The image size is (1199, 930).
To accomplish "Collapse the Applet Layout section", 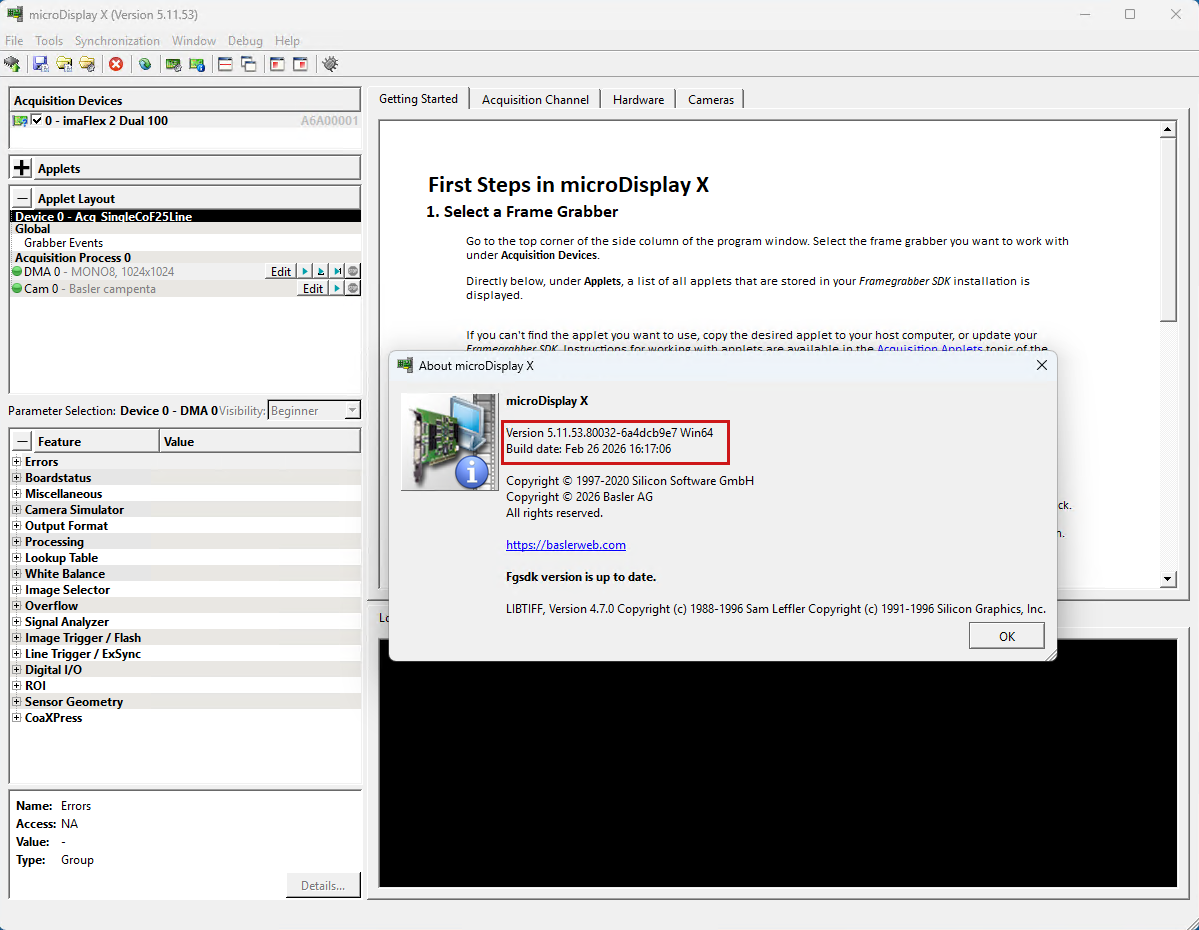I will tap(23, 198).
